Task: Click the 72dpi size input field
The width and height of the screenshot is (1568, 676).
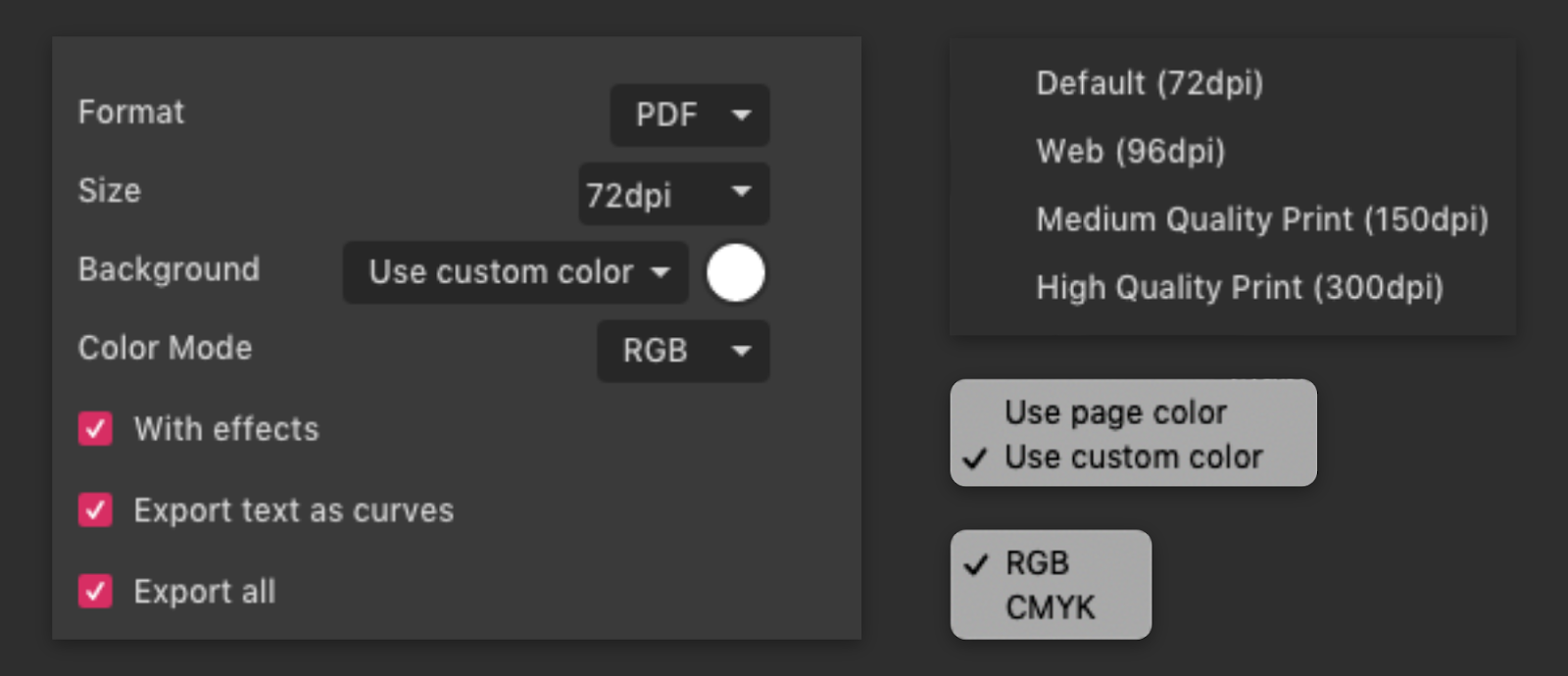Action: point(629,195)
